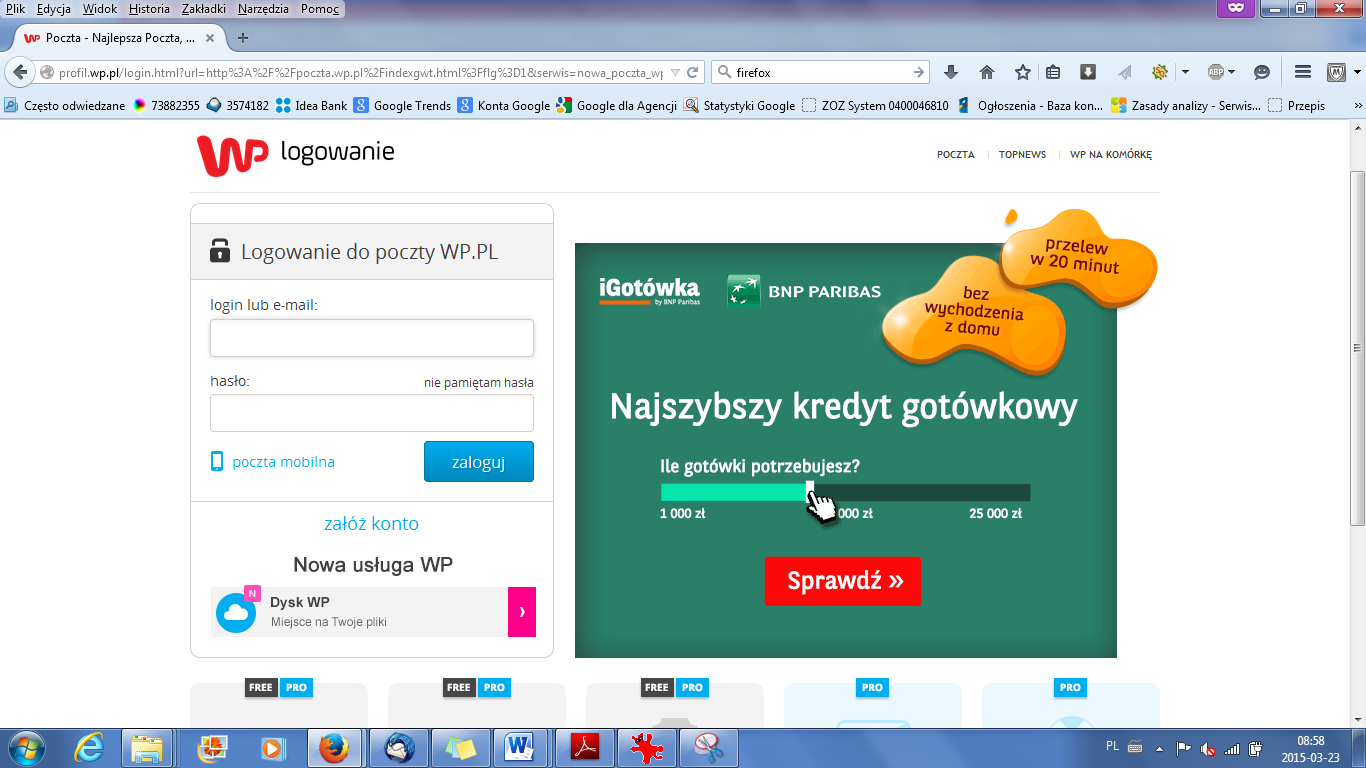Open the Snipping Tool in the taskbar
1366x768 pixels.
tap(709, 748)
